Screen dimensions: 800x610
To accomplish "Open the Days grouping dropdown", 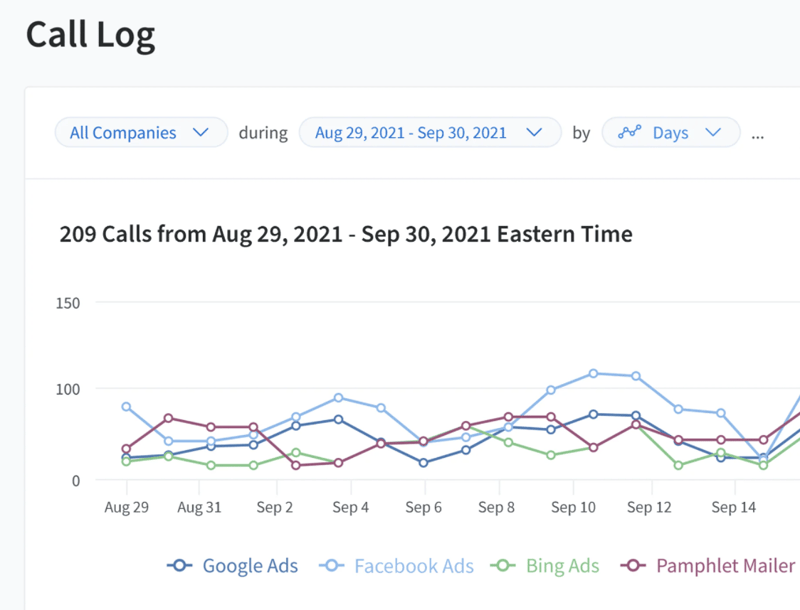I will pyautogui.click(x=670, y=132).
